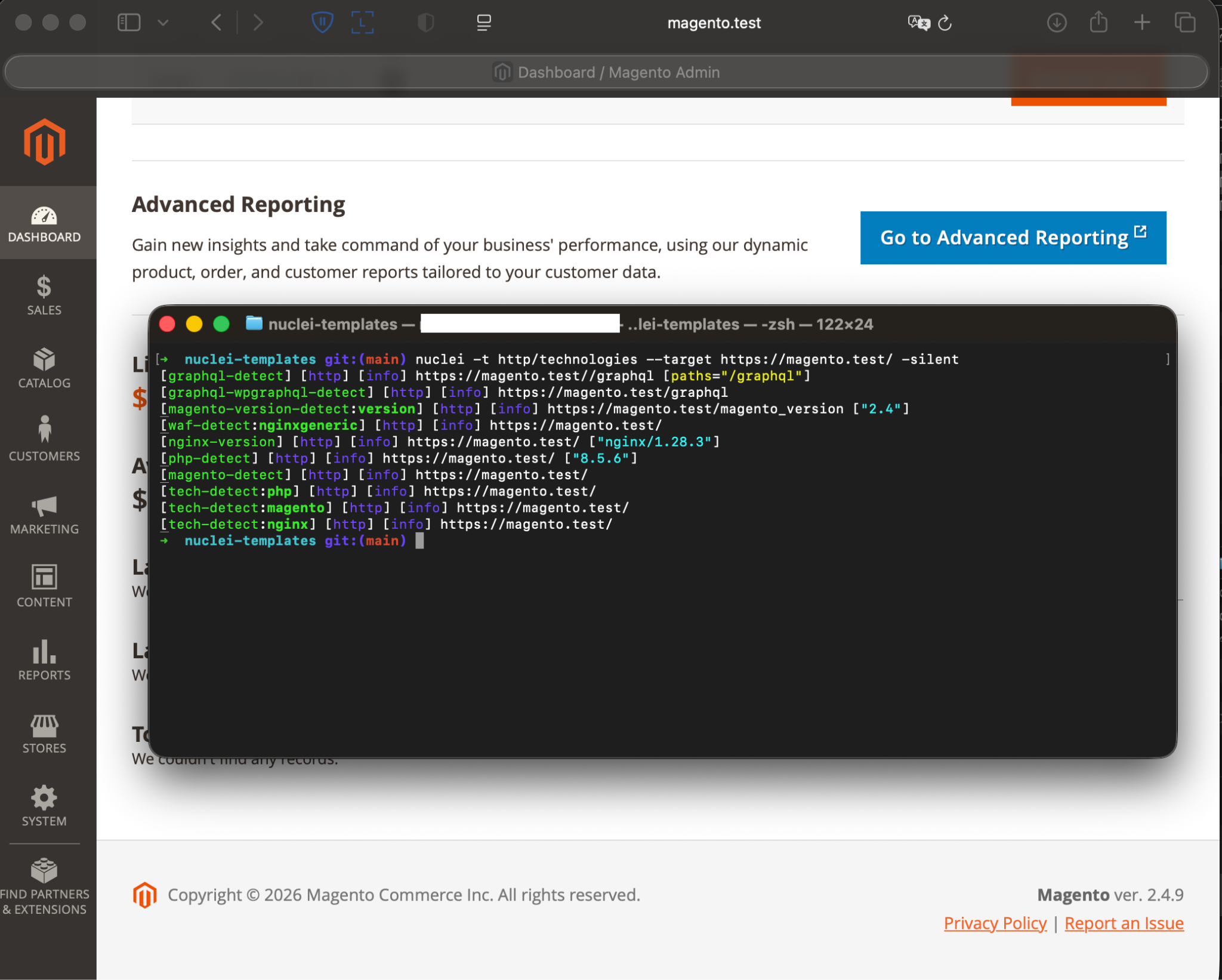
Task: Go back in Safari history
Action: pyautogui.click(x=216, y=23)
